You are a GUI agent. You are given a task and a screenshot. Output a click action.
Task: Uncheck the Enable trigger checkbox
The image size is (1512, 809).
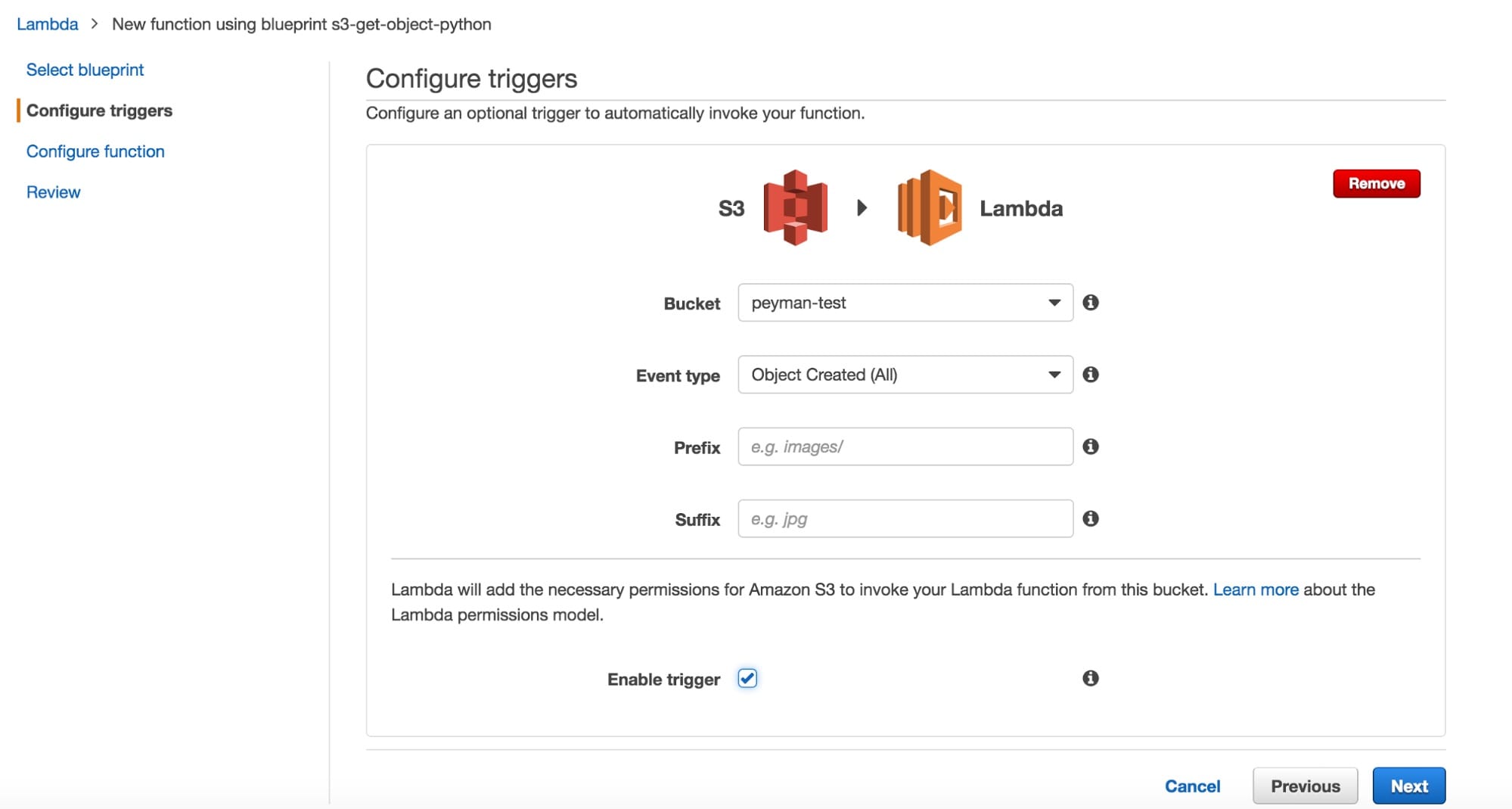point(747,678)
